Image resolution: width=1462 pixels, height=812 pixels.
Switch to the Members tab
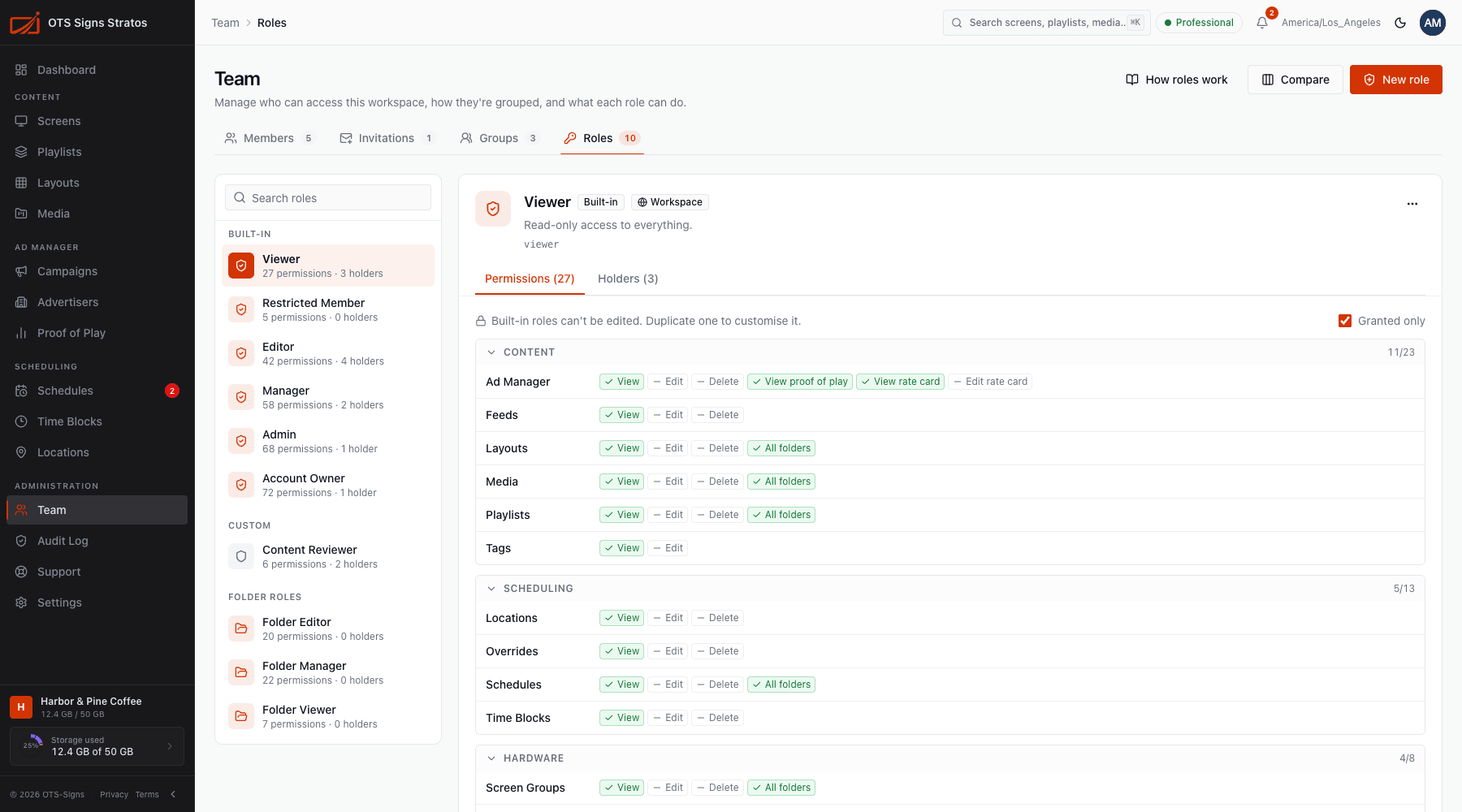[269, 138]
